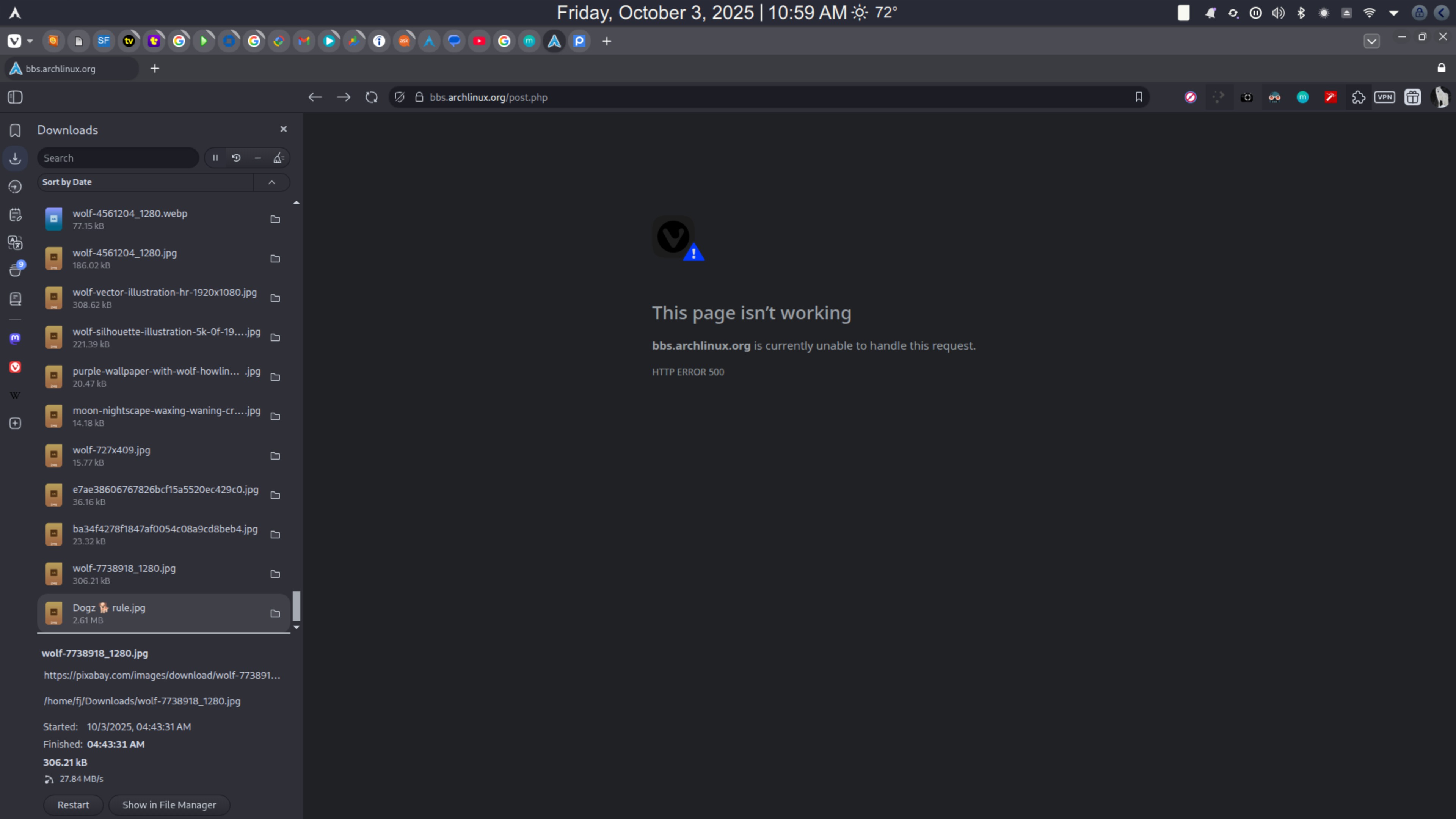1456x819 pixels.
Task: Toggle the tracker blocker shield
Action: 400,97
